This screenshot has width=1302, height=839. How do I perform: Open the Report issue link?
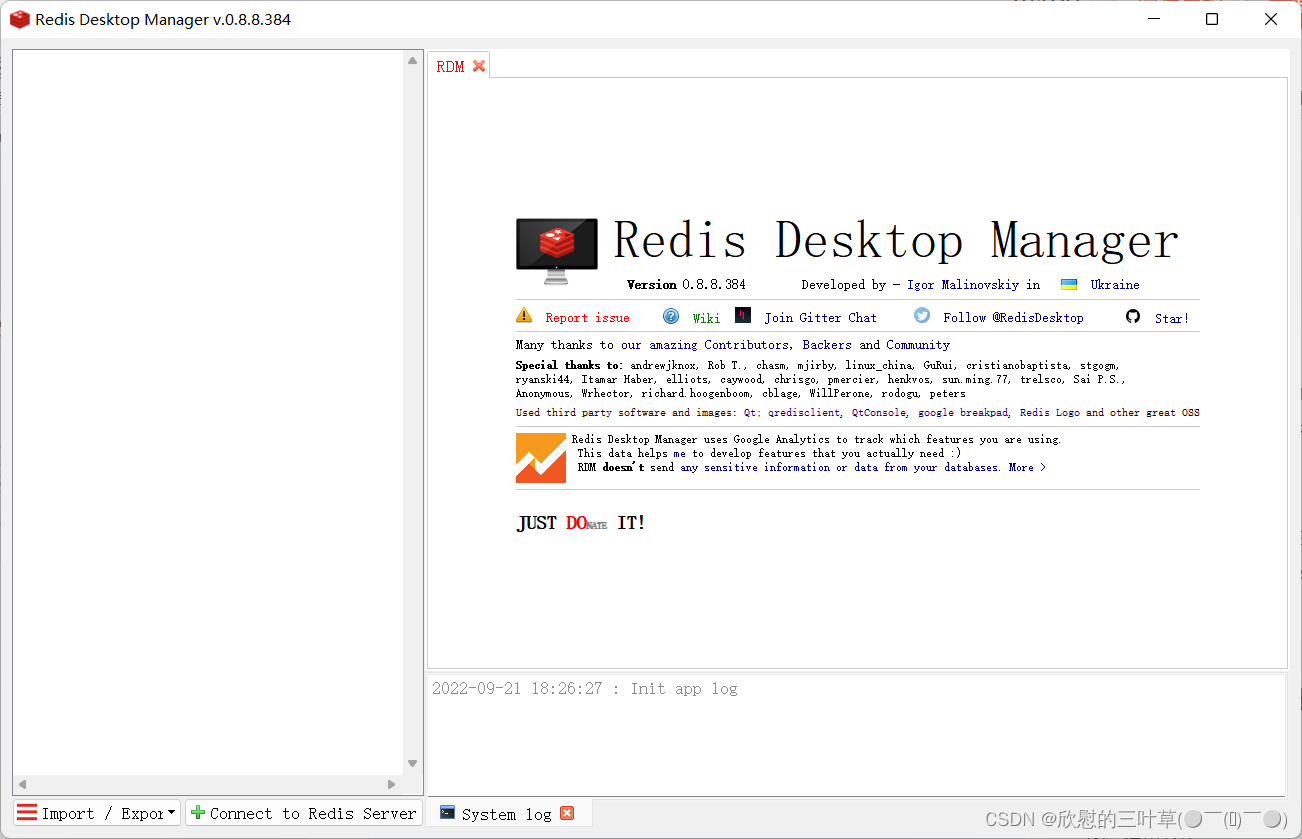tap(587, 318)
